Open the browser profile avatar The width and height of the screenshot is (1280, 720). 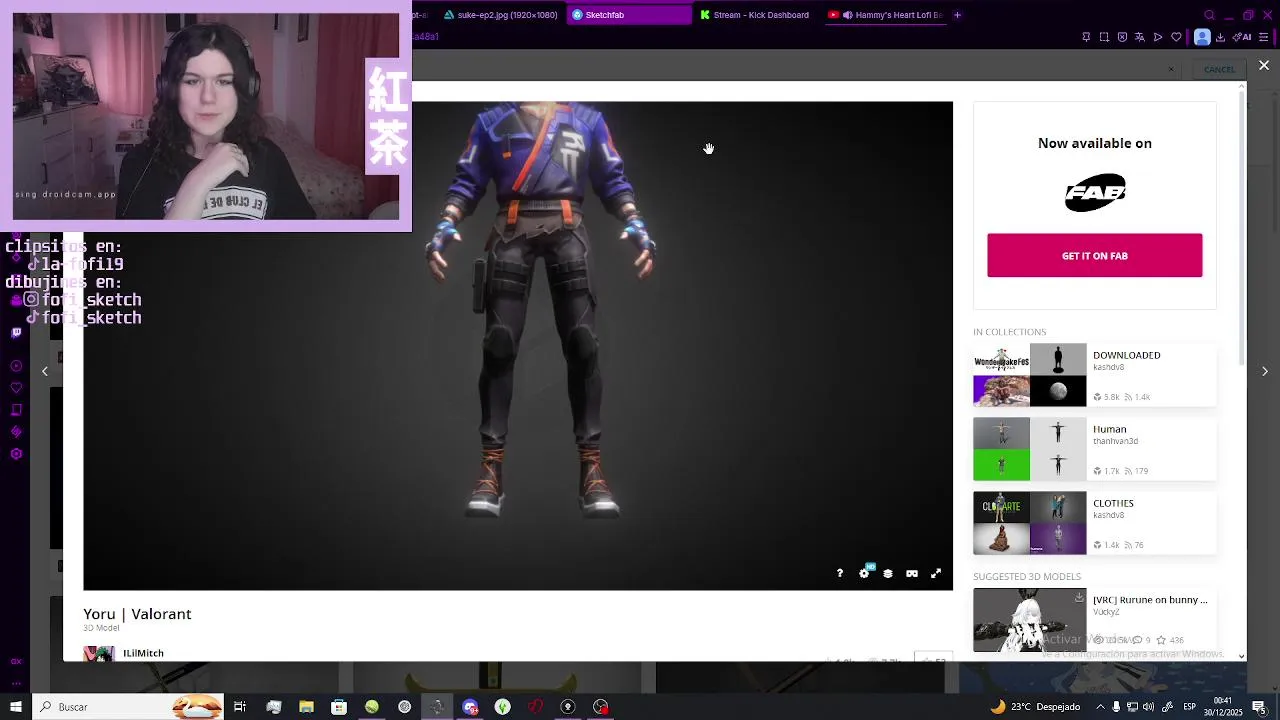tap(1202, 37)
